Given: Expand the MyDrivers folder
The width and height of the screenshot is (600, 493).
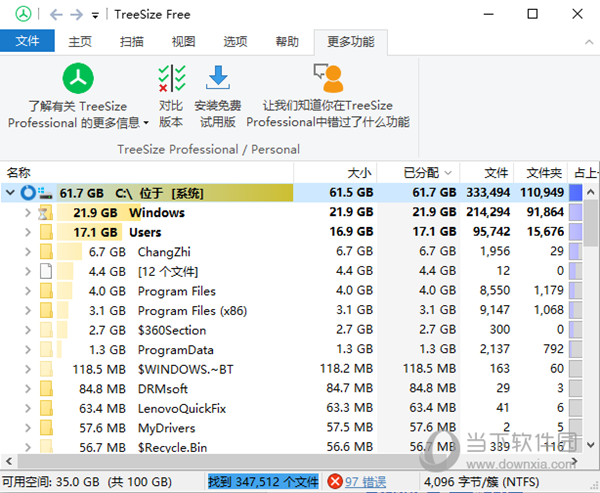Looking at the screenshot, I should (28, 428).
